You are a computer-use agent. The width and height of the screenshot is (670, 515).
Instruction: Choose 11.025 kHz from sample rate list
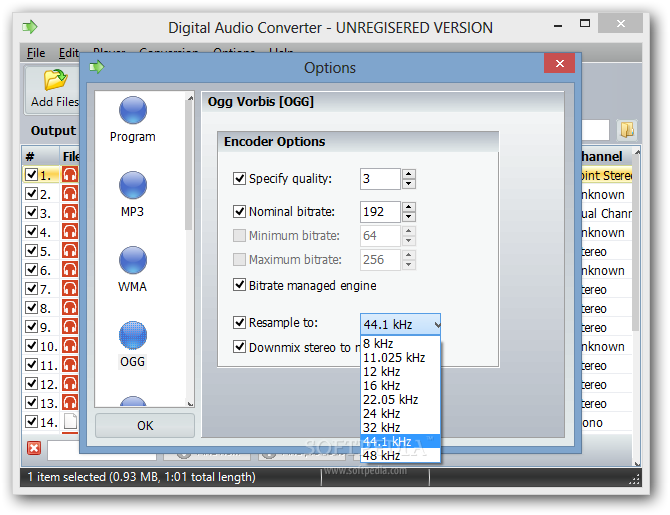(400, 357)
